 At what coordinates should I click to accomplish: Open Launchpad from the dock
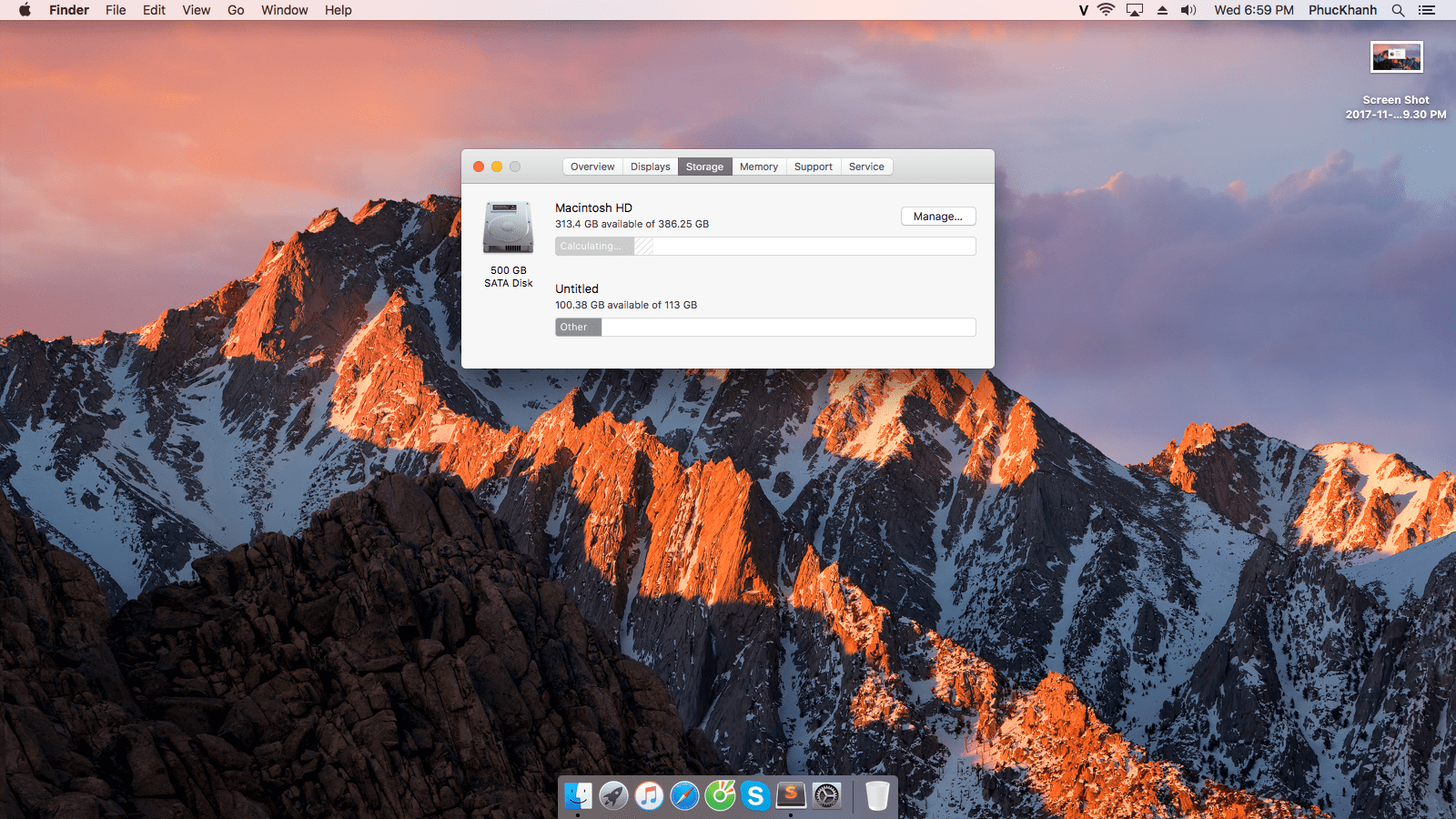[613, 795]
